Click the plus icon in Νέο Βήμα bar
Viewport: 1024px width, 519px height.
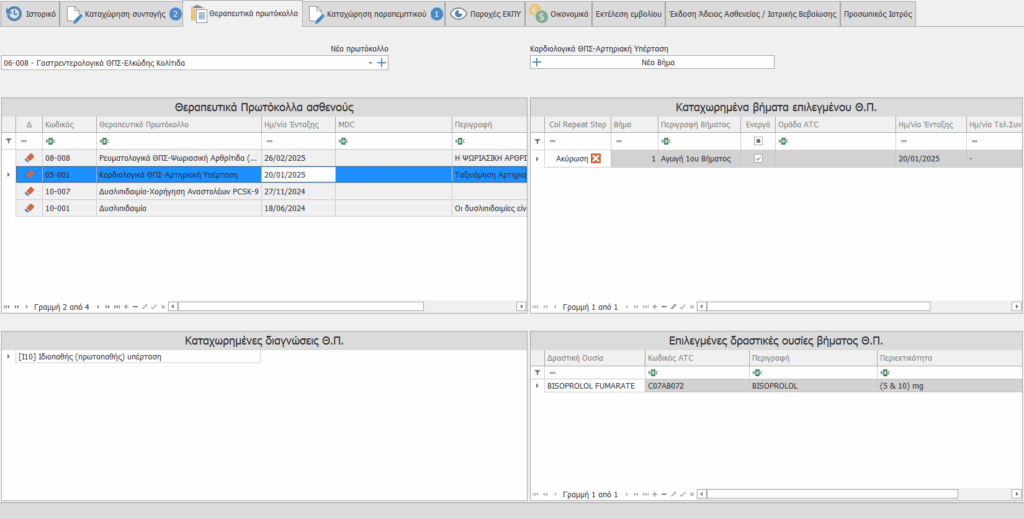click(x=537, y=62)
